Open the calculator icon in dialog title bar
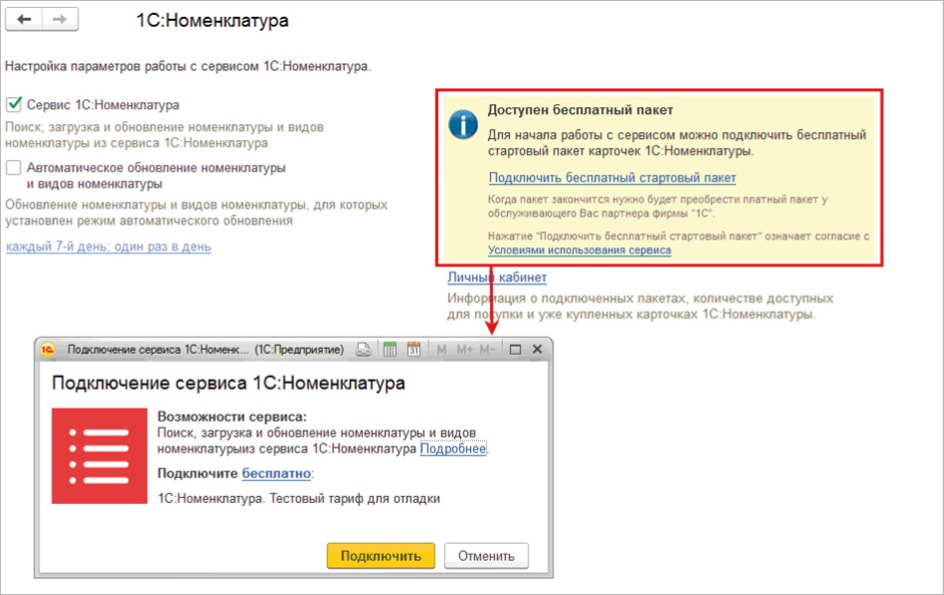This screenshot has width=944, height=595. pyautogui.click(x=390, y=350)
